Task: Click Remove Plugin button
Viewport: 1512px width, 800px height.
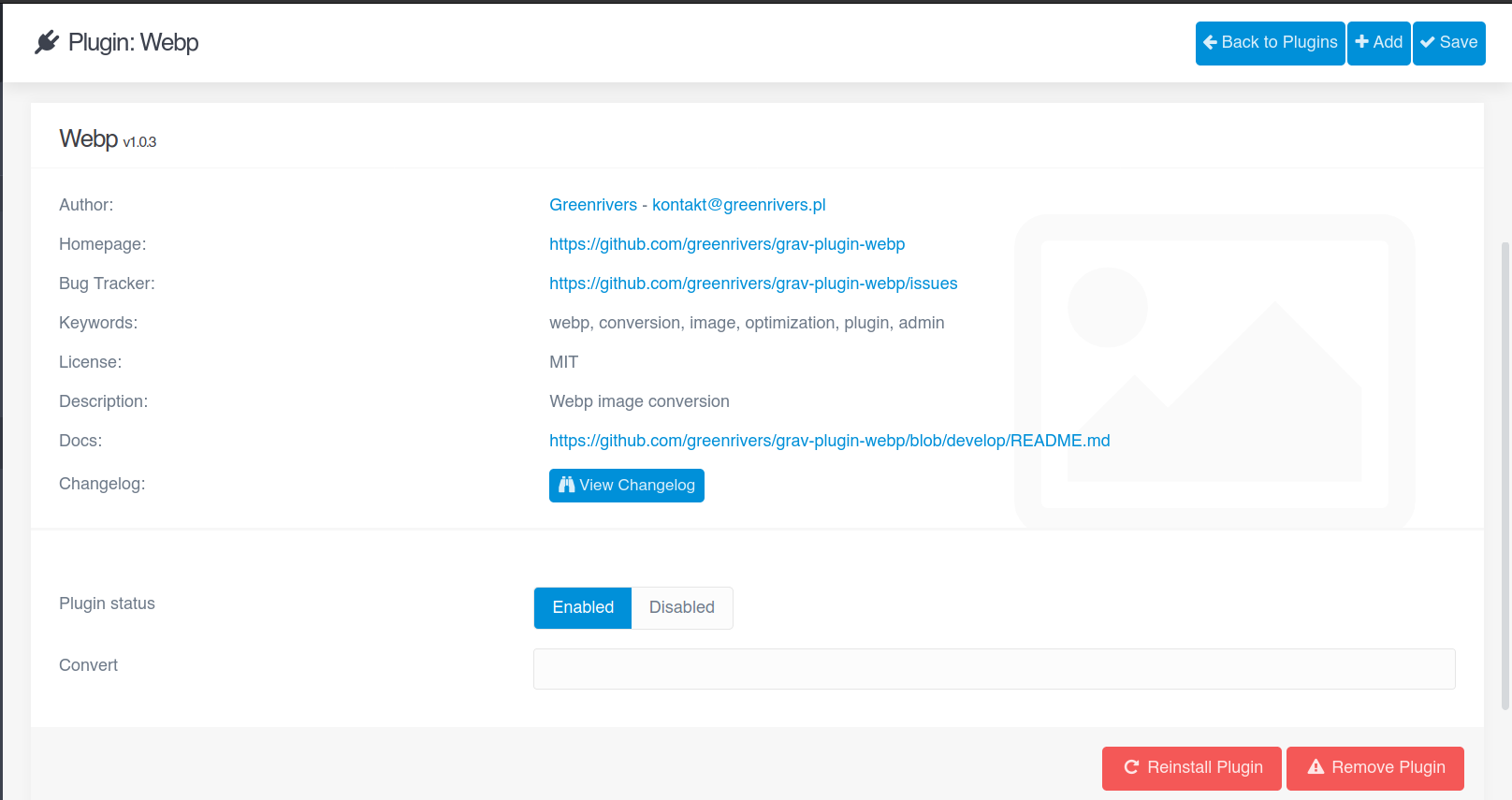Action: [1374, 768]
